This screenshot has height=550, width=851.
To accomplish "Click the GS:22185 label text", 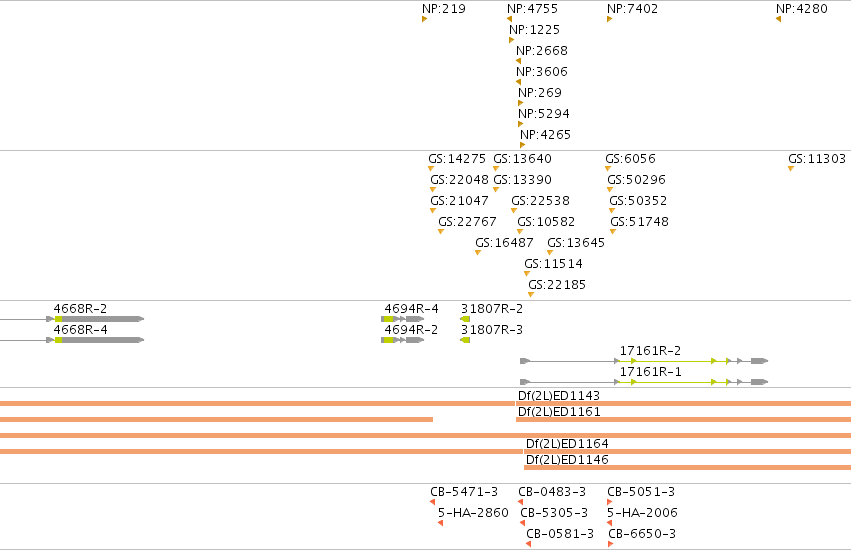I will tap(557, 285).
